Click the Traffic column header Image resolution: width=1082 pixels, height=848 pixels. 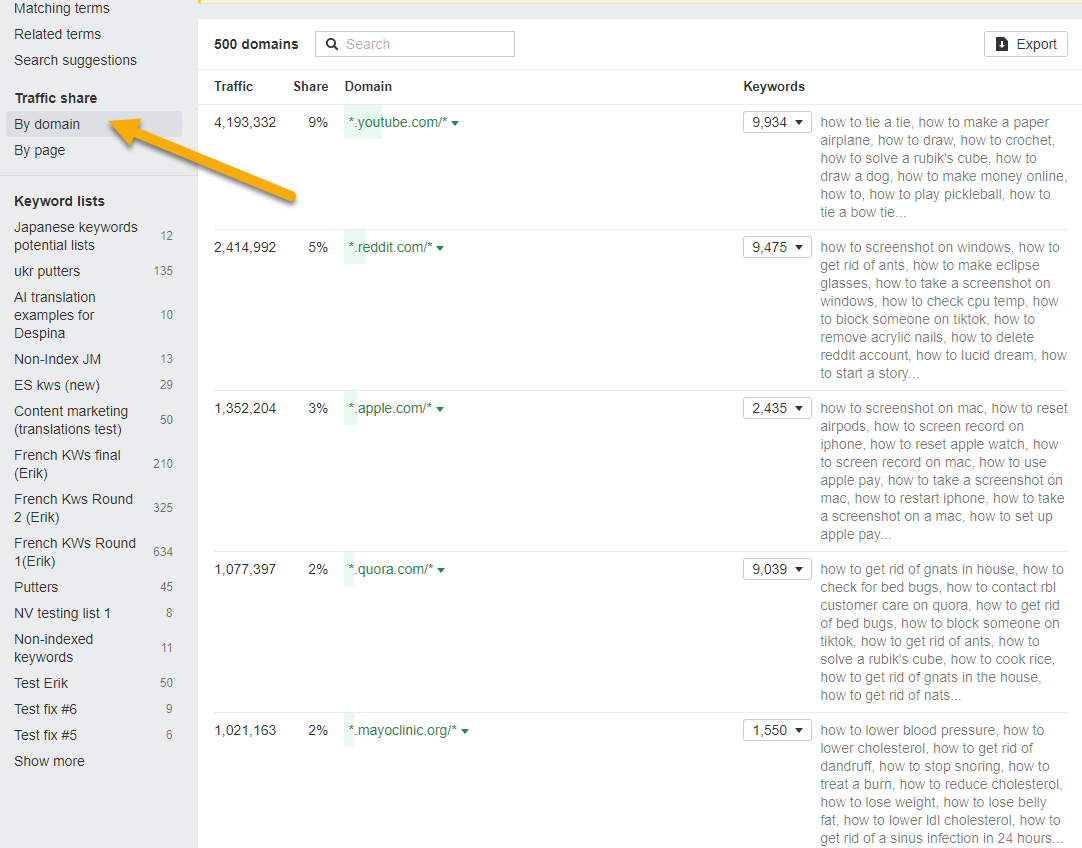pyautogui.click(x=233, y=86)
